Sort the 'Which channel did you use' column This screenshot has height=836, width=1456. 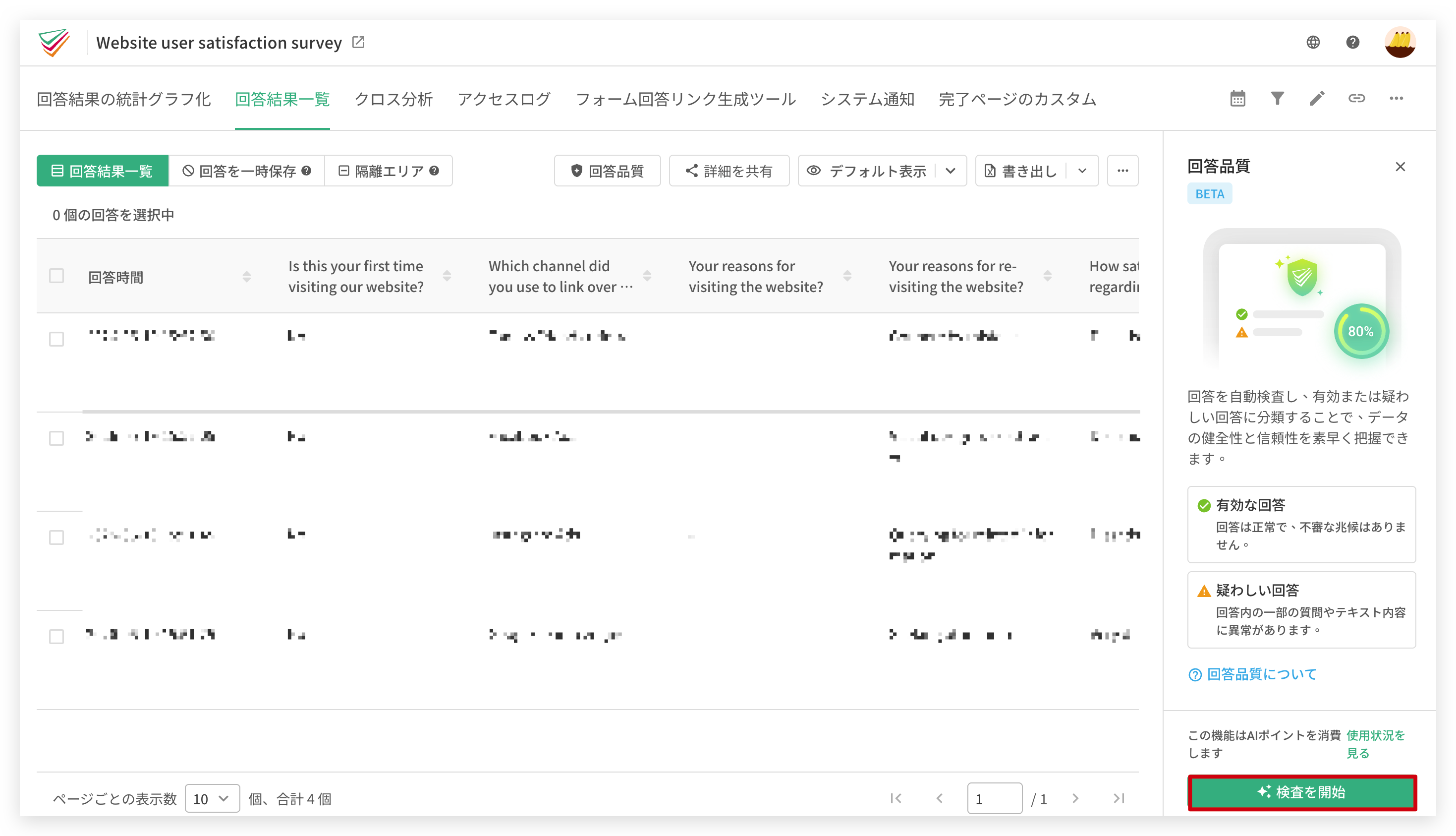click(647, 276)
